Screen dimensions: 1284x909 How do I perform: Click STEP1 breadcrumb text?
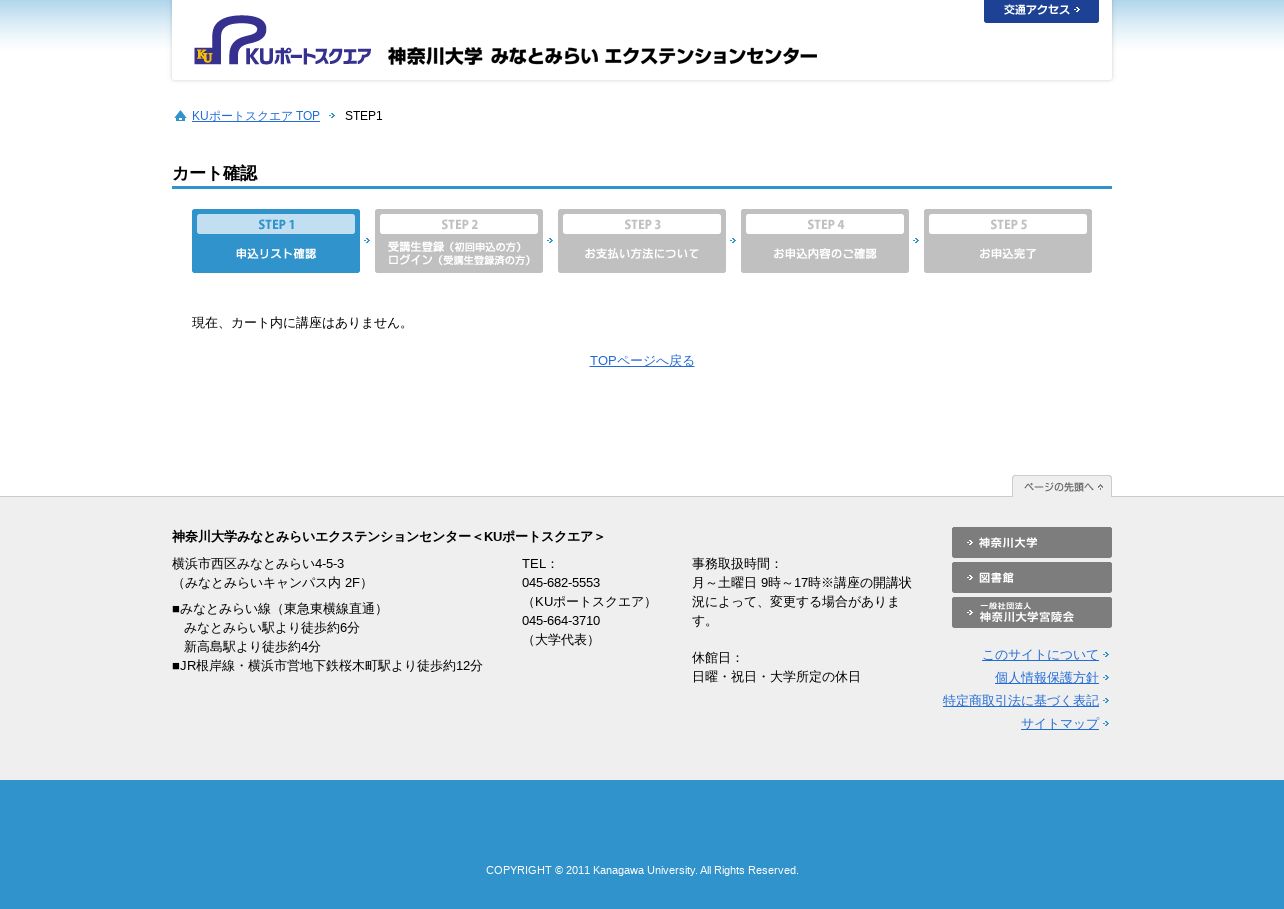tap(364, 116)
